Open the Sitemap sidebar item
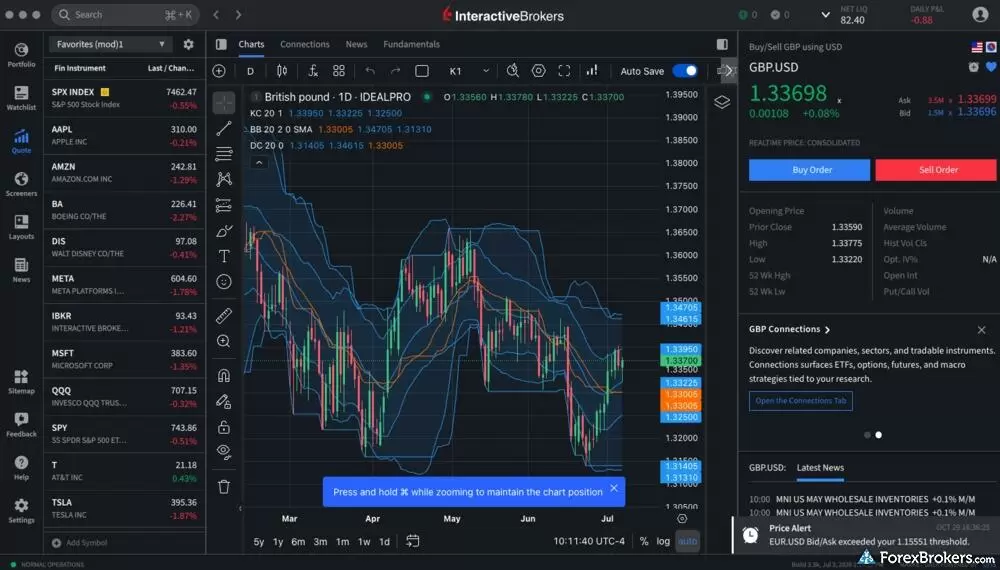1000x570 pixels. point(21,381)
